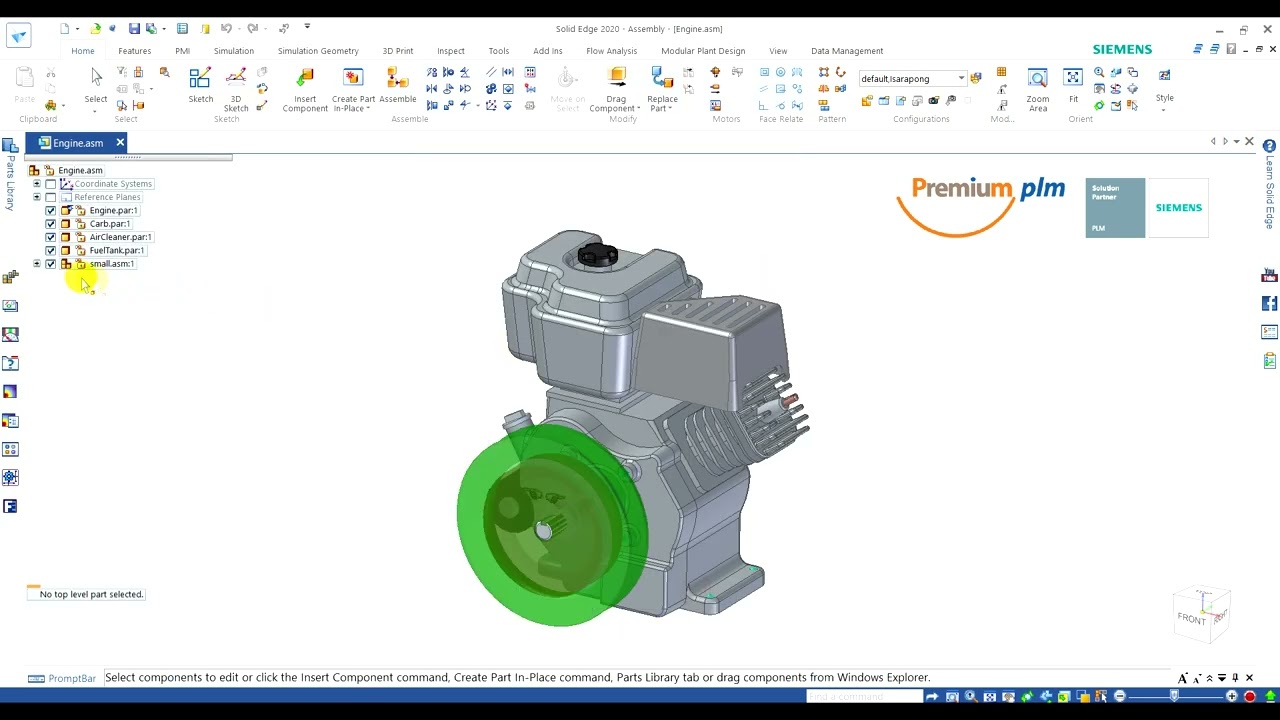Open quick access toolbar customize arrow
The width and height of the screenshot is (1280, 720).
(x=307, y=27)
